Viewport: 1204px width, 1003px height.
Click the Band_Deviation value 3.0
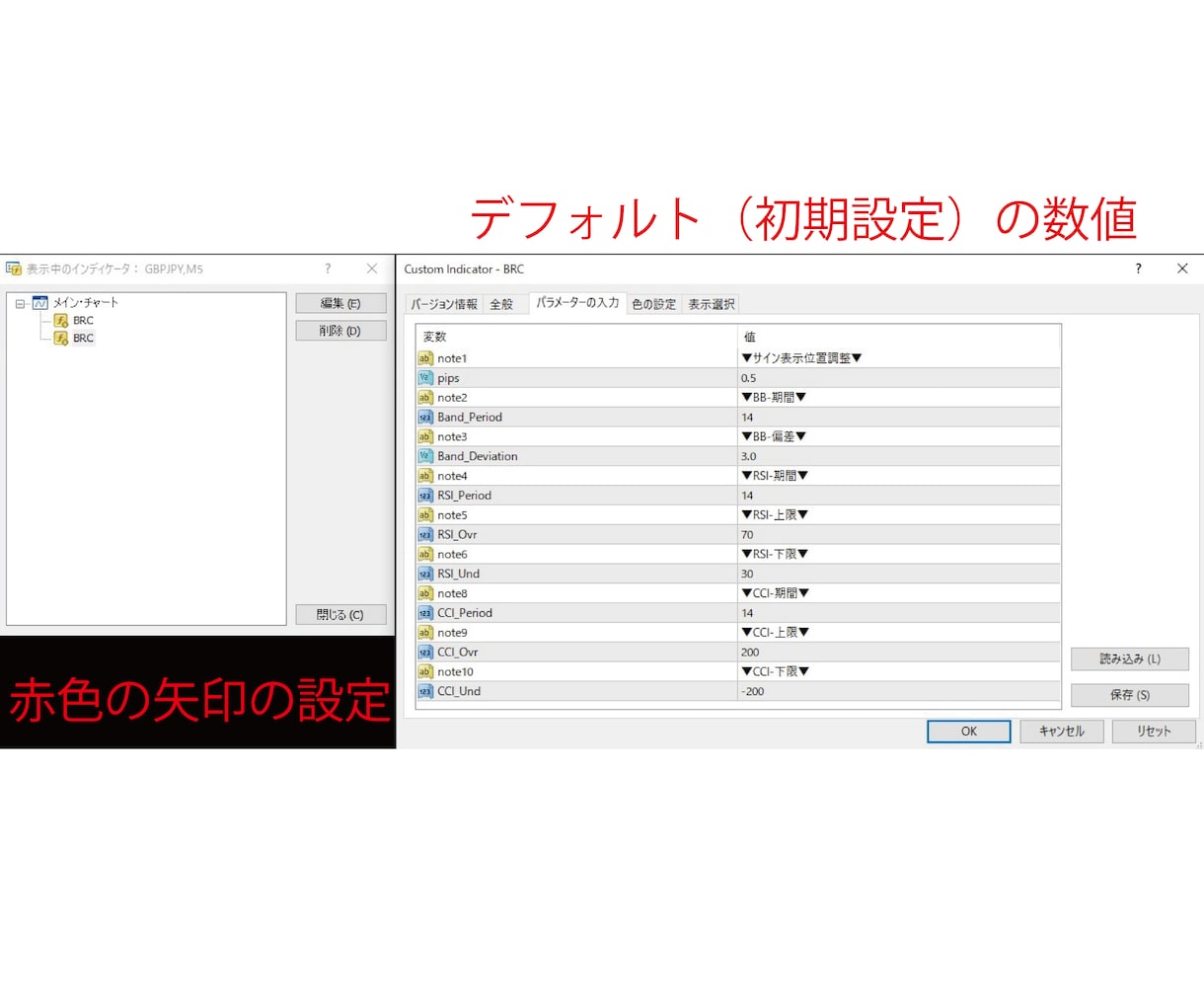coord(749,456)
